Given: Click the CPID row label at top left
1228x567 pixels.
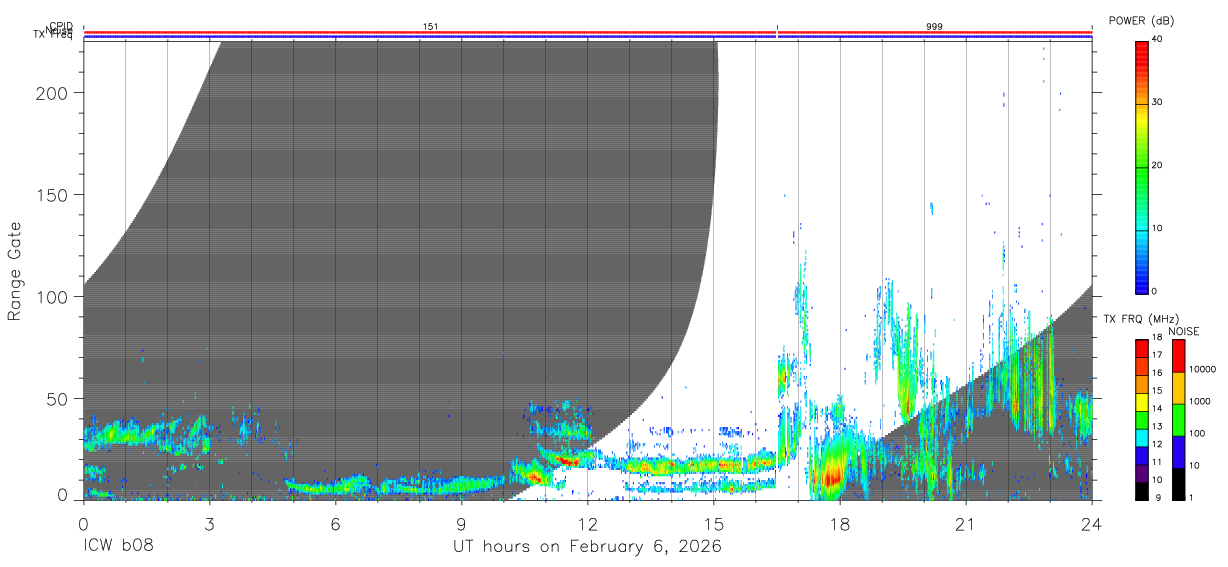Looking at the screenshot, I should point(61,27).
